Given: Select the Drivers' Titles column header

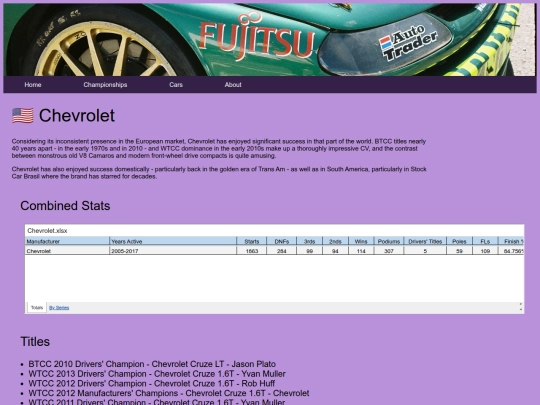Looking at the screenshot, I should tap(425, 241).
